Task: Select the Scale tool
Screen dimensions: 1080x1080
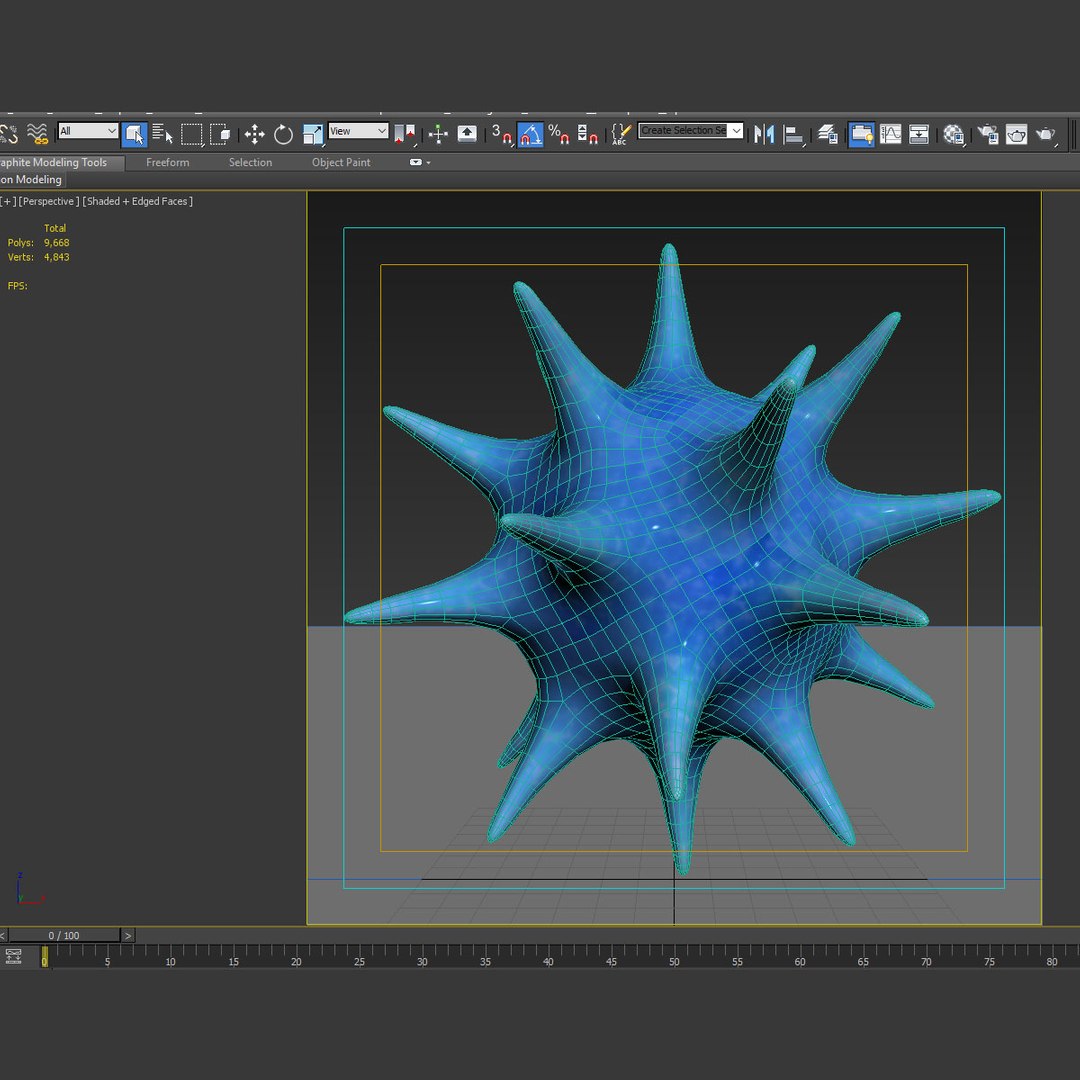Action: (x=313, y=134)
